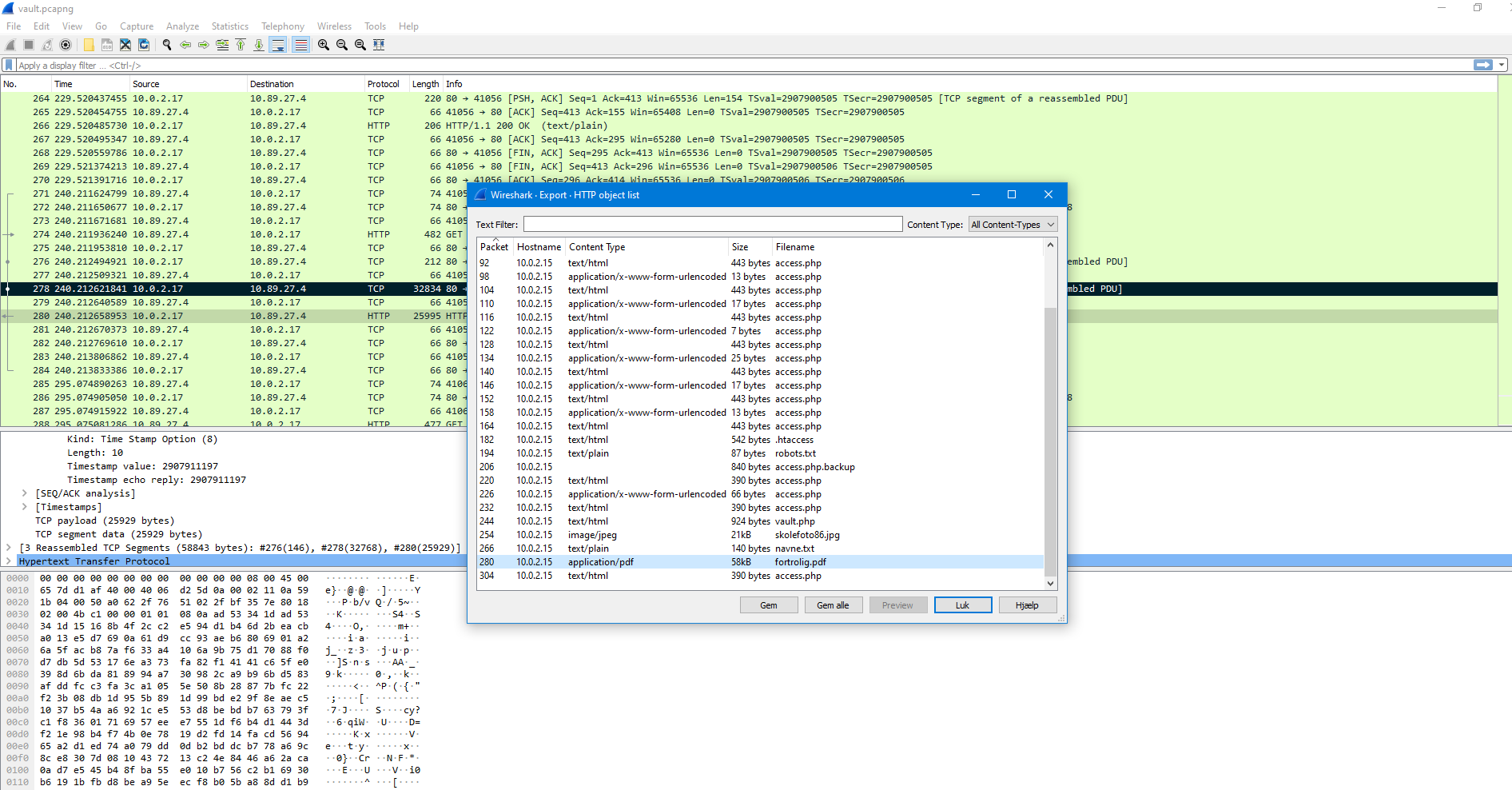Click the Luk button
1512x790 pixels.
pyautogui.click(x=963, y=605)
